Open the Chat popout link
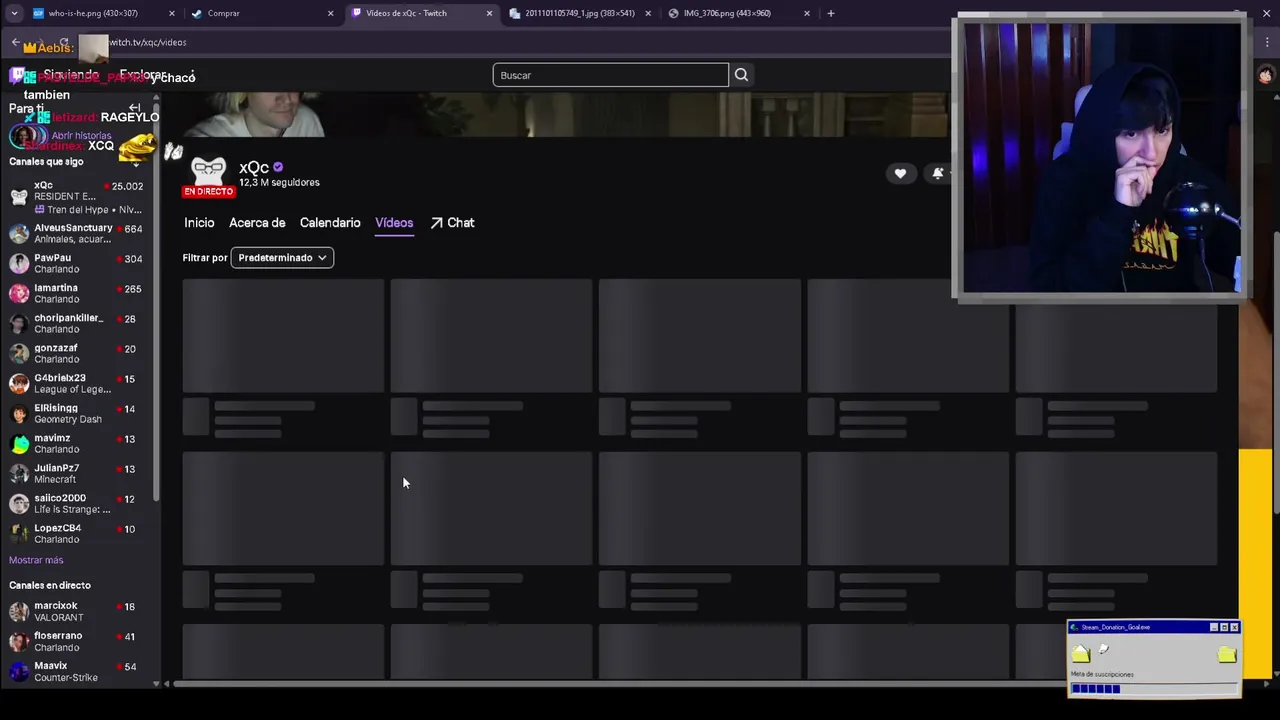The height and width of the screenshot is (720, 1280). point(452,223)
